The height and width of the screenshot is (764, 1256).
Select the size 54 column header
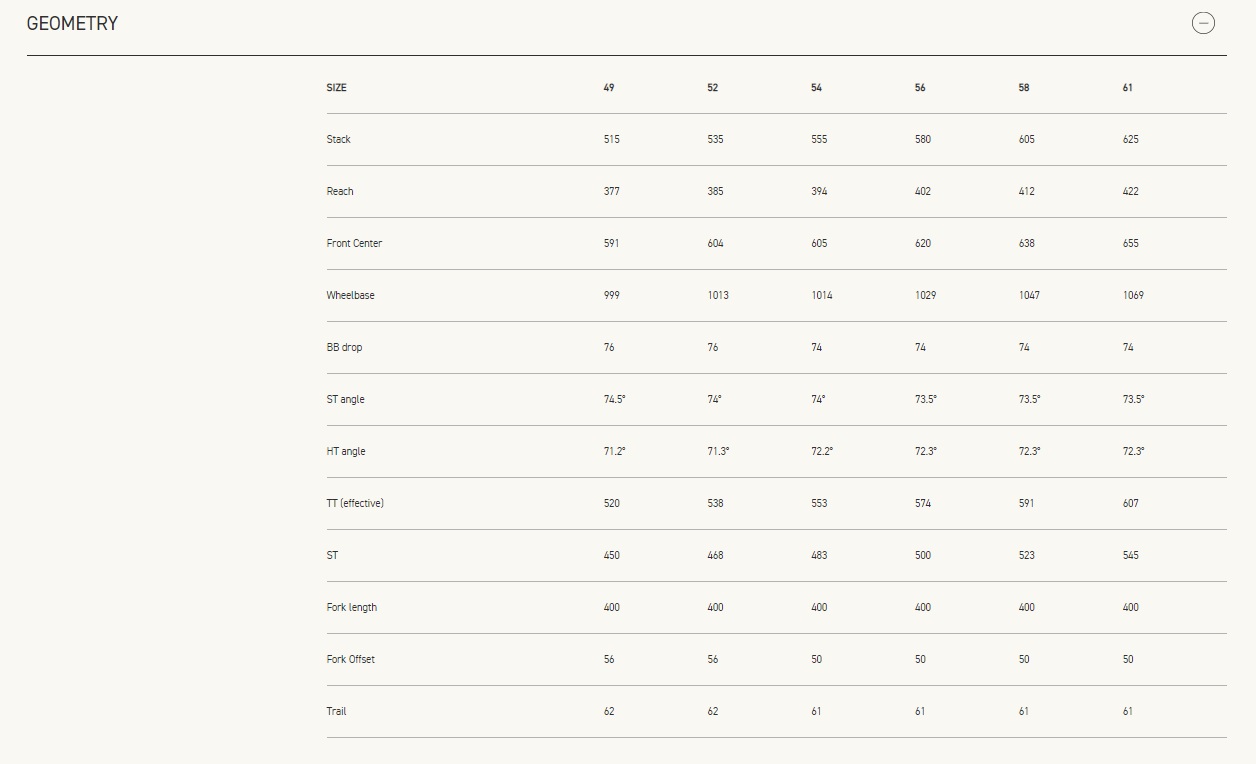pos(817,88)
